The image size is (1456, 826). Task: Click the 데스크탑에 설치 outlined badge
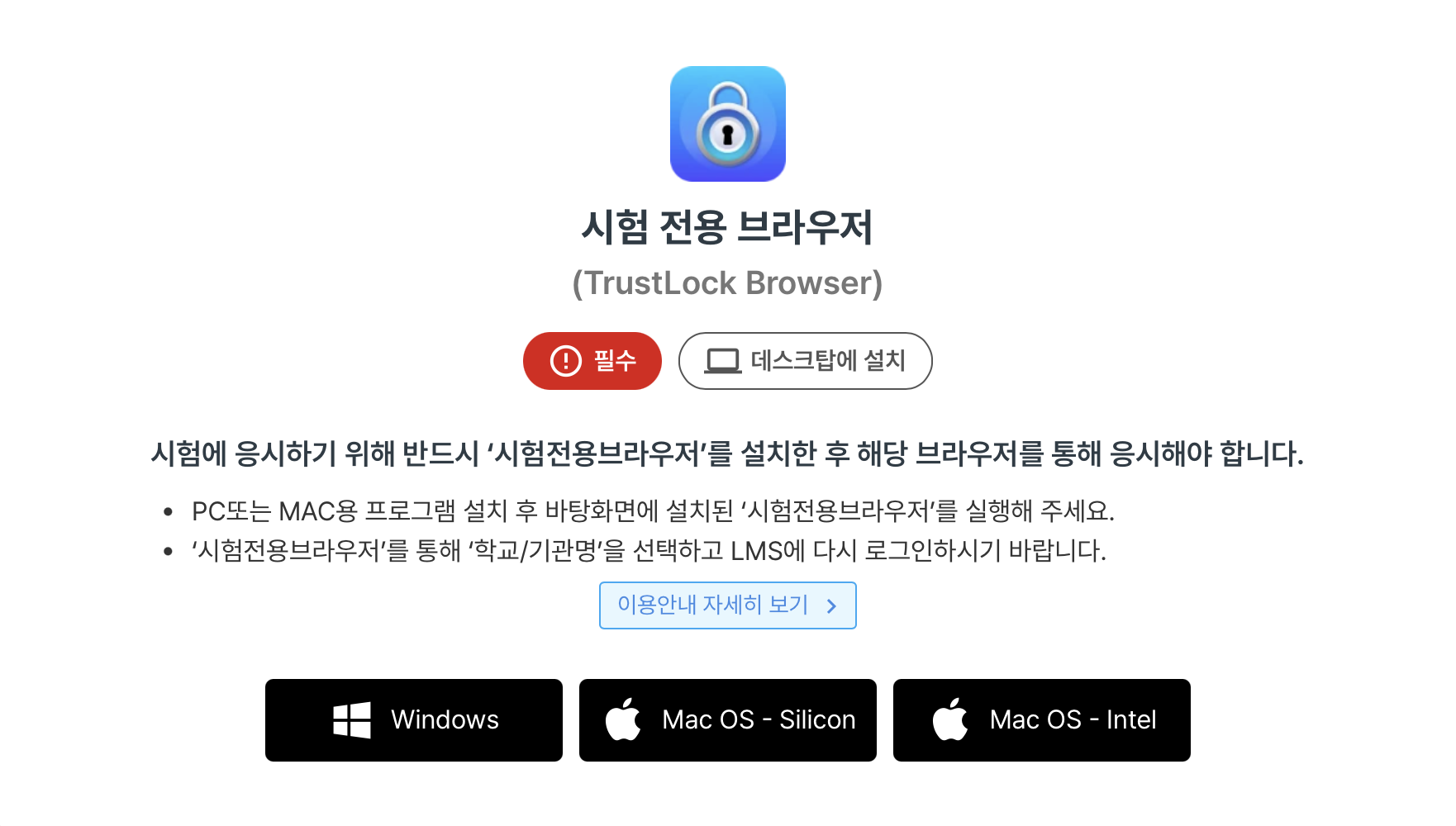click(x=806, y=361)
